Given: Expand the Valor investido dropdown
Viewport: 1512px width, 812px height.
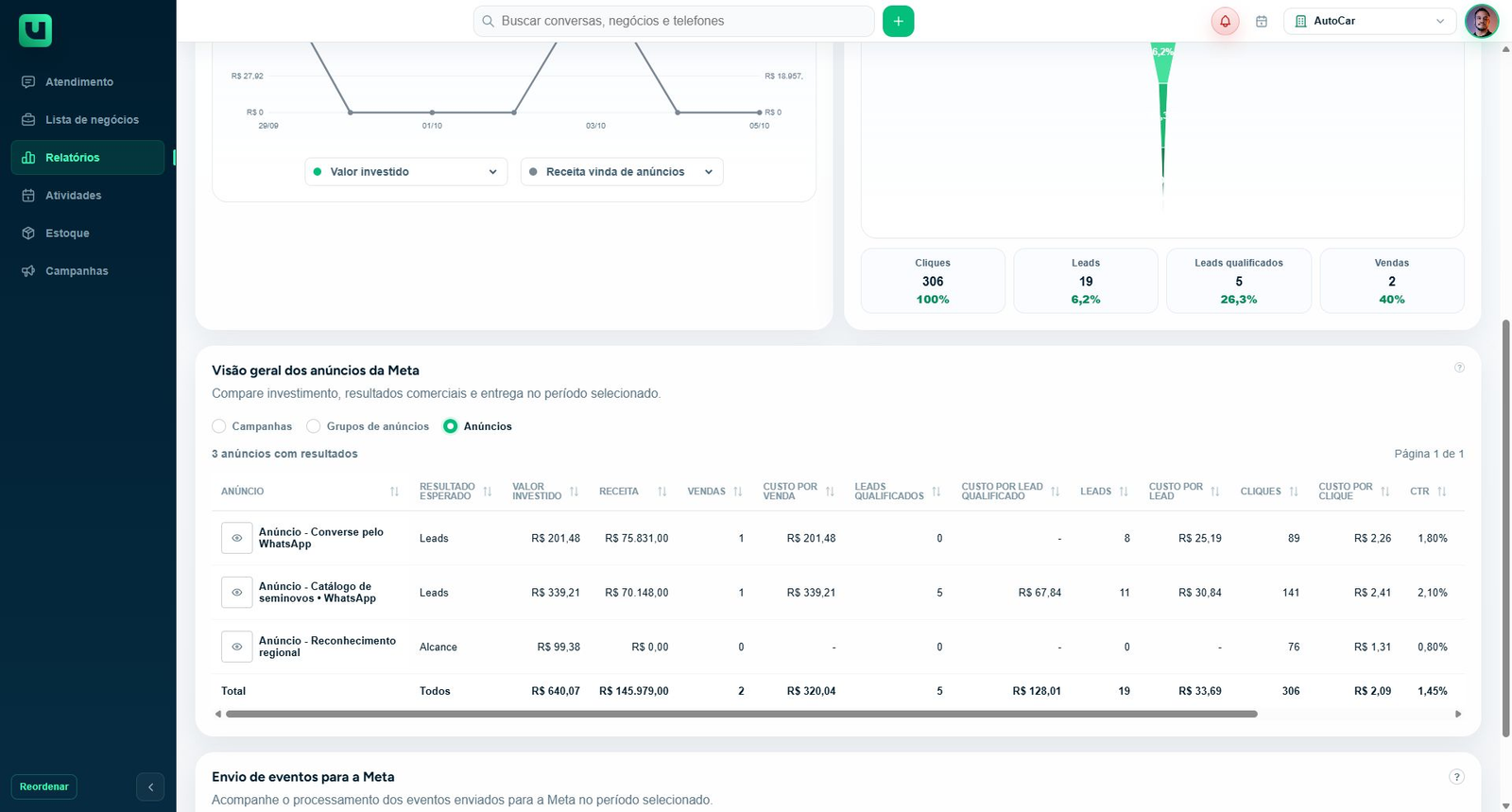Looking at the screenshot, I should pos(406,172).
